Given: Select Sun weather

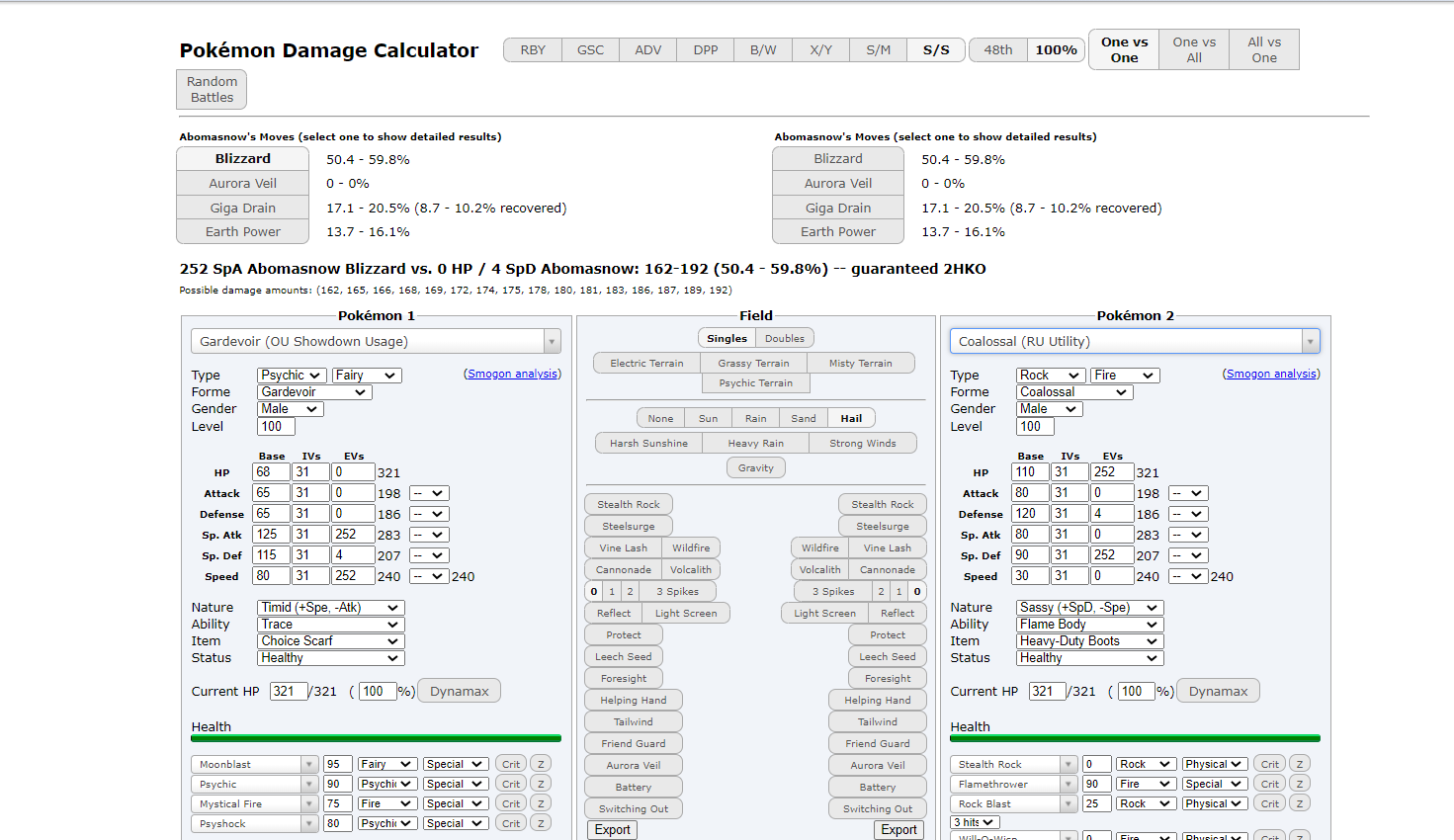Looking at the screenshot, I should tap(708, 418).
